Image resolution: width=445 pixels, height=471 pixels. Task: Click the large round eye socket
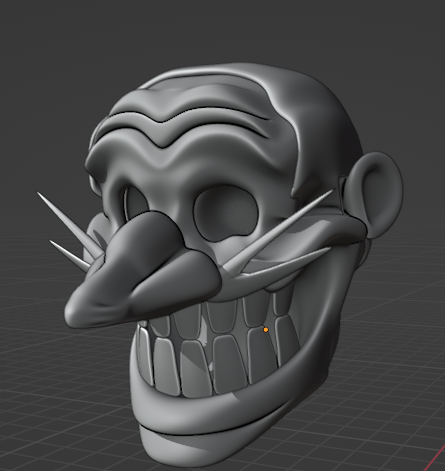[227, 213]
